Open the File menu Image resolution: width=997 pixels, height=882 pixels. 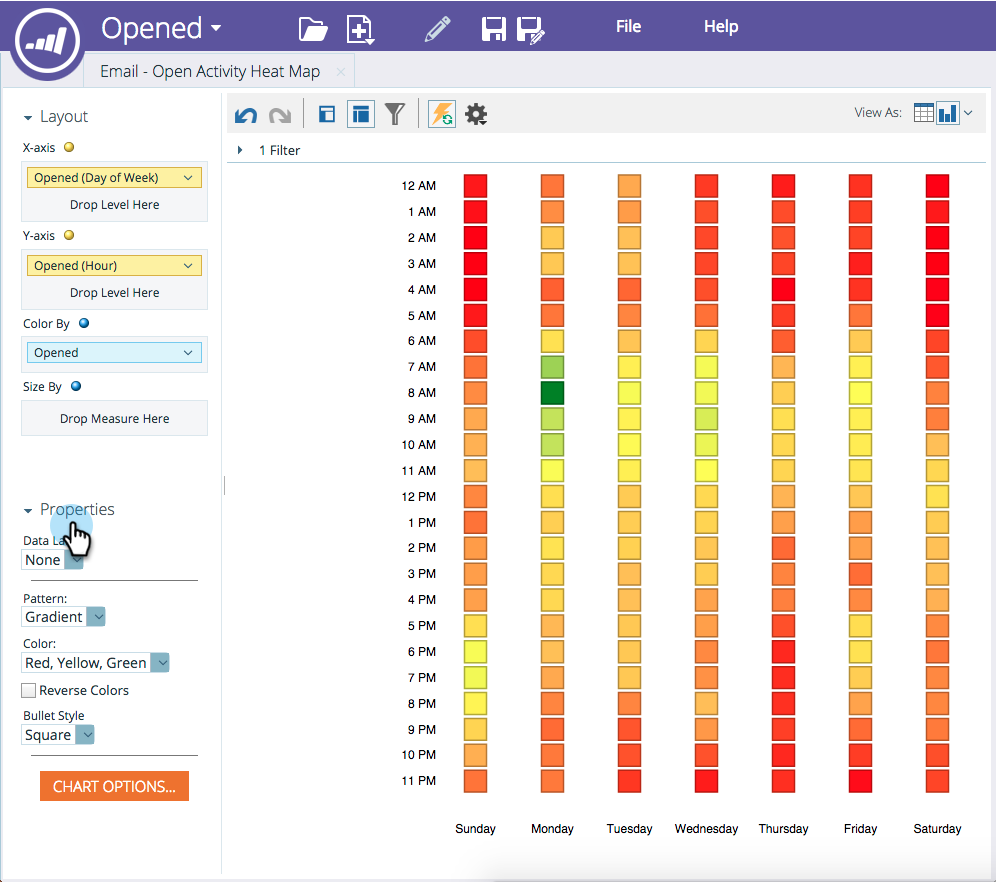[x=628, y=27]
